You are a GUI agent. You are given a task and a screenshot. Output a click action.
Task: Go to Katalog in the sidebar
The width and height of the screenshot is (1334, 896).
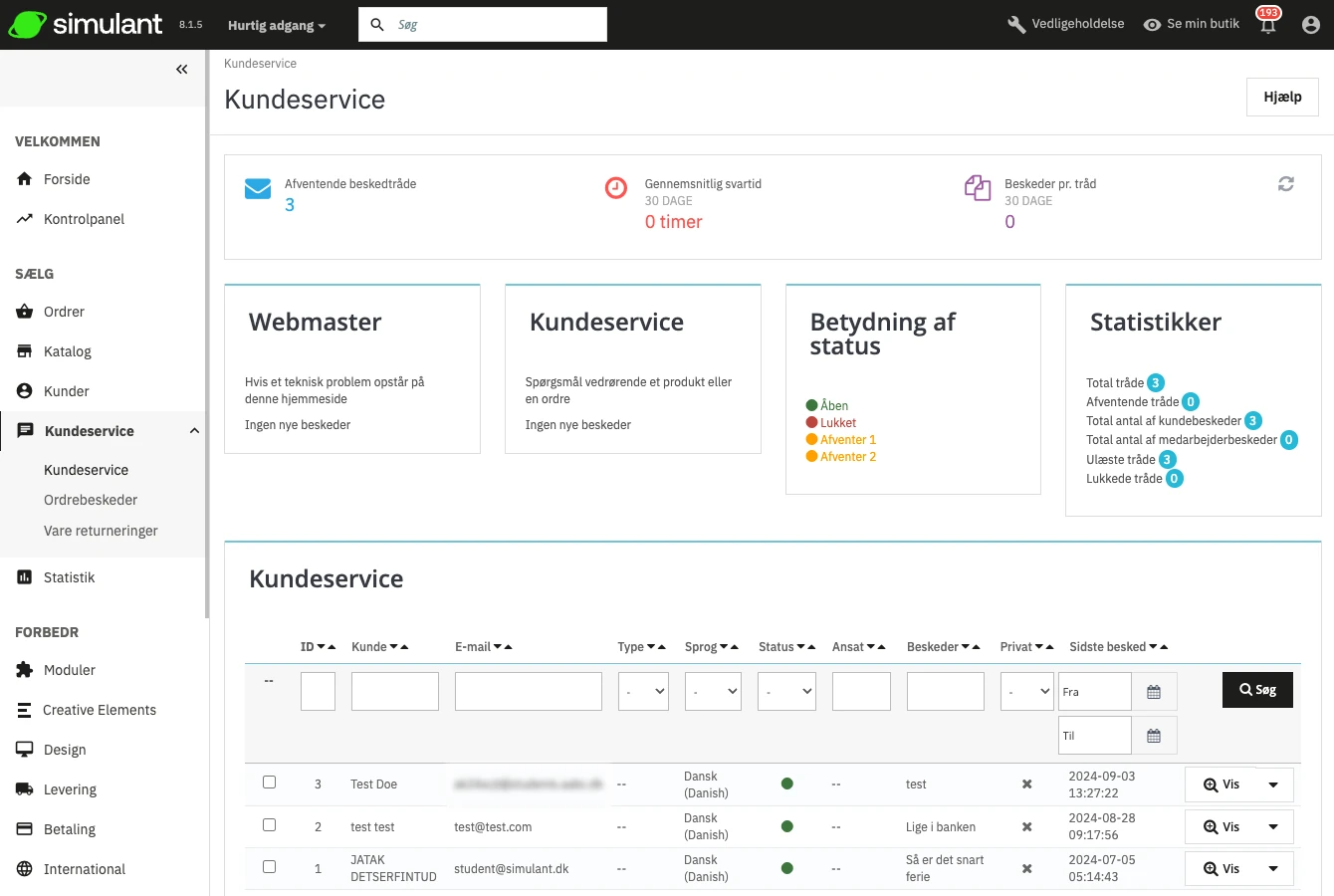[x=68, y=351]
